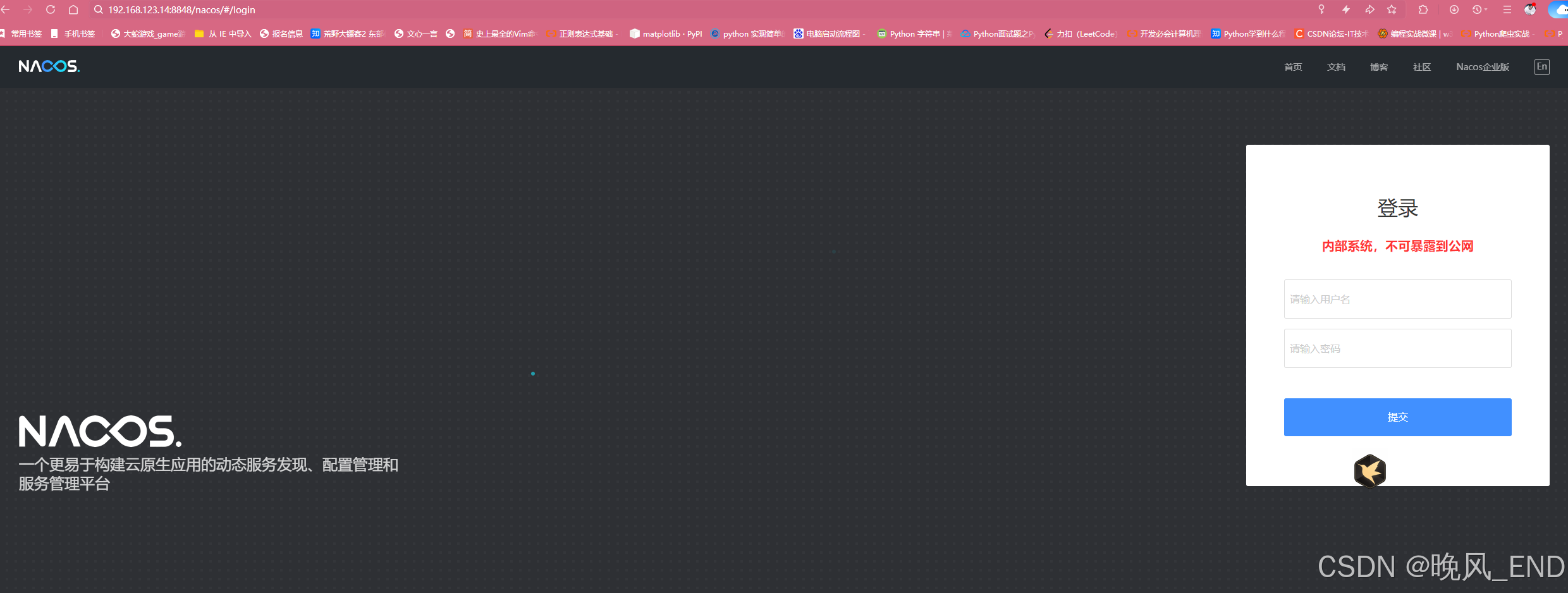This screenshot has height=593, width=1568.
Task: Click unnamed globe bookmark after 文心一言
Action: tap(450, 34)
